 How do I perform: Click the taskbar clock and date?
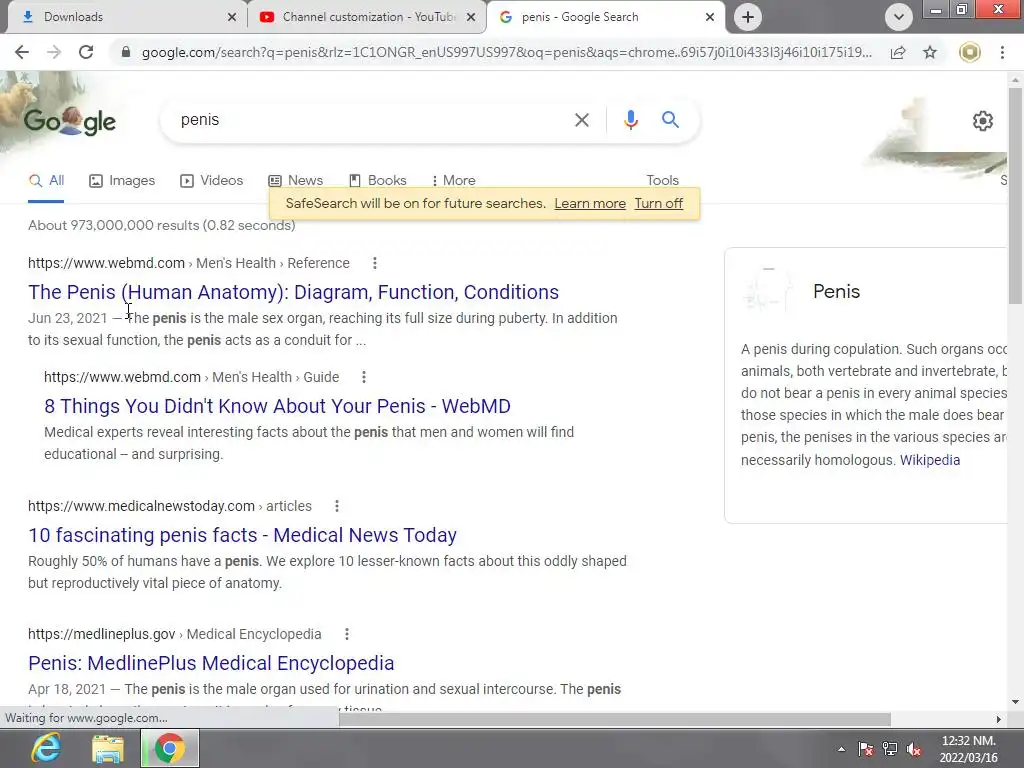tap(968, 749)
